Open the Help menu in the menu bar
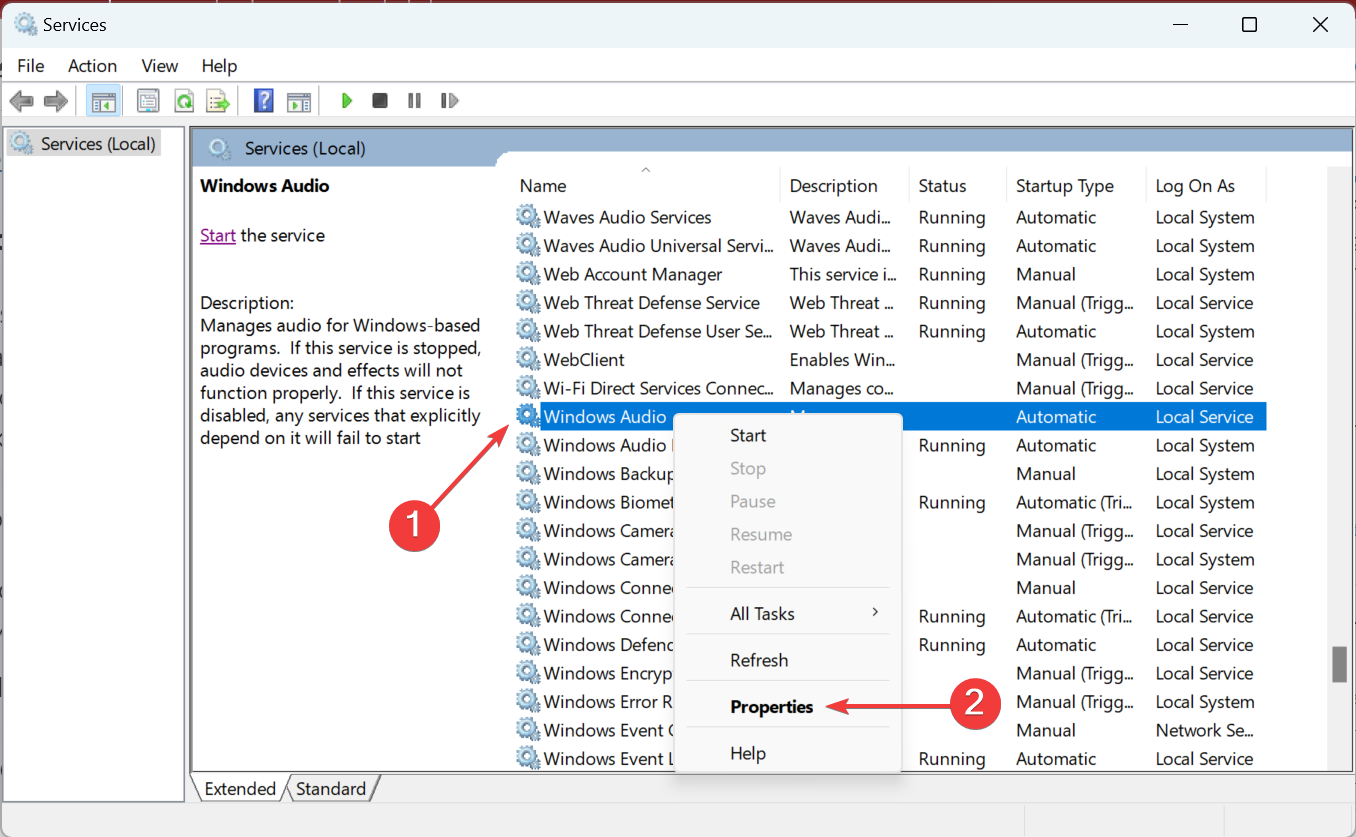1356x837 pixels. coord(219,66)
